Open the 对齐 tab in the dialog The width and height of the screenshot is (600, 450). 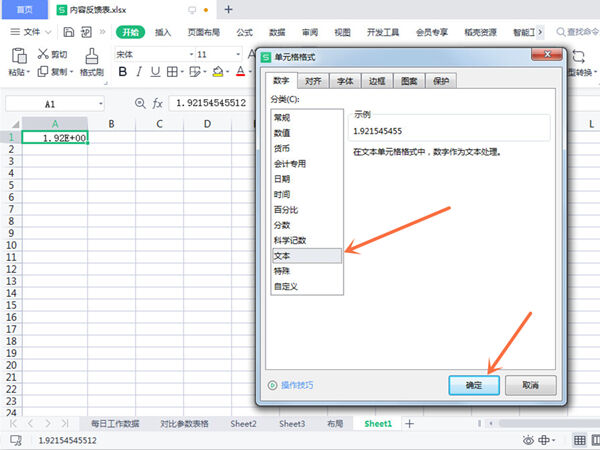click(x=313, y=81)
